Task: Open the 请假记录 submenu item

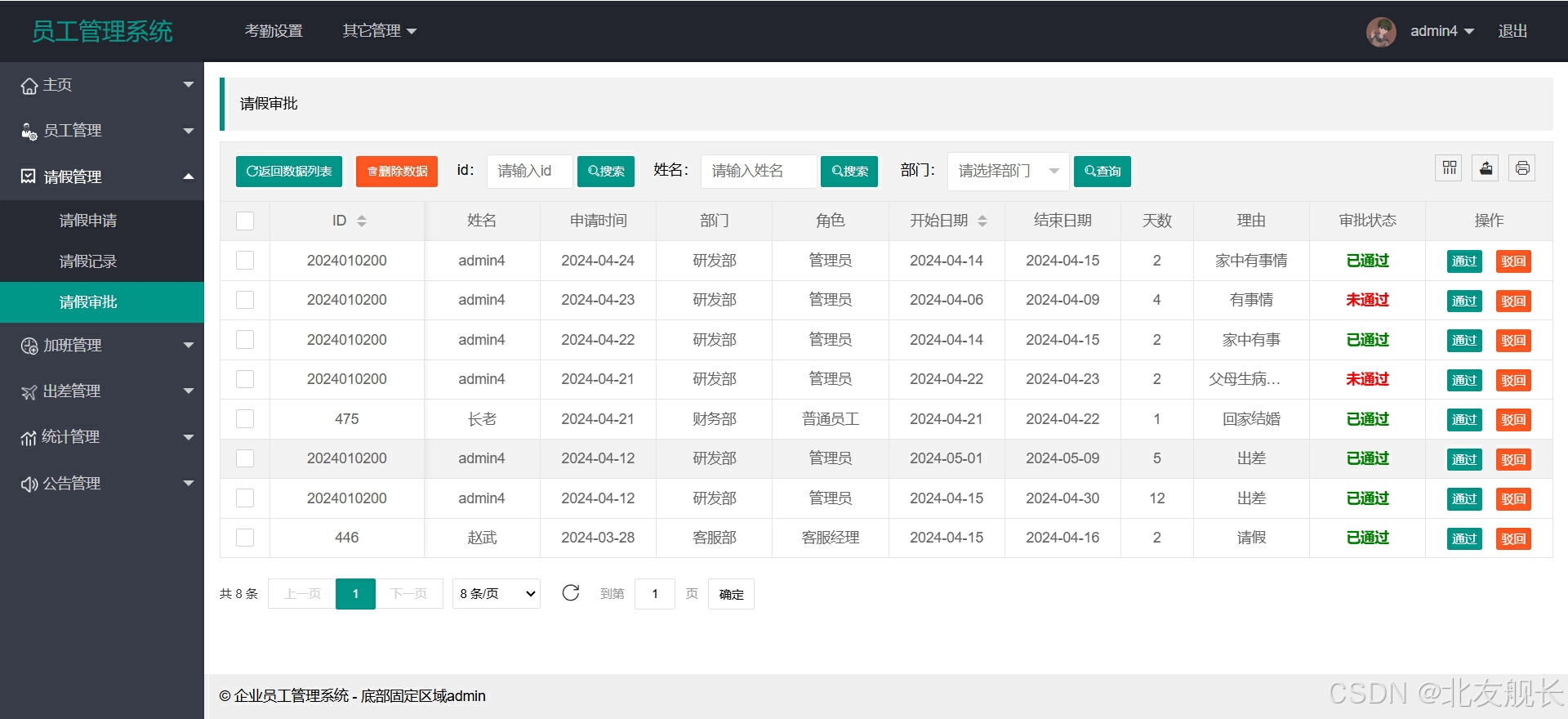Action: point(102,261)
